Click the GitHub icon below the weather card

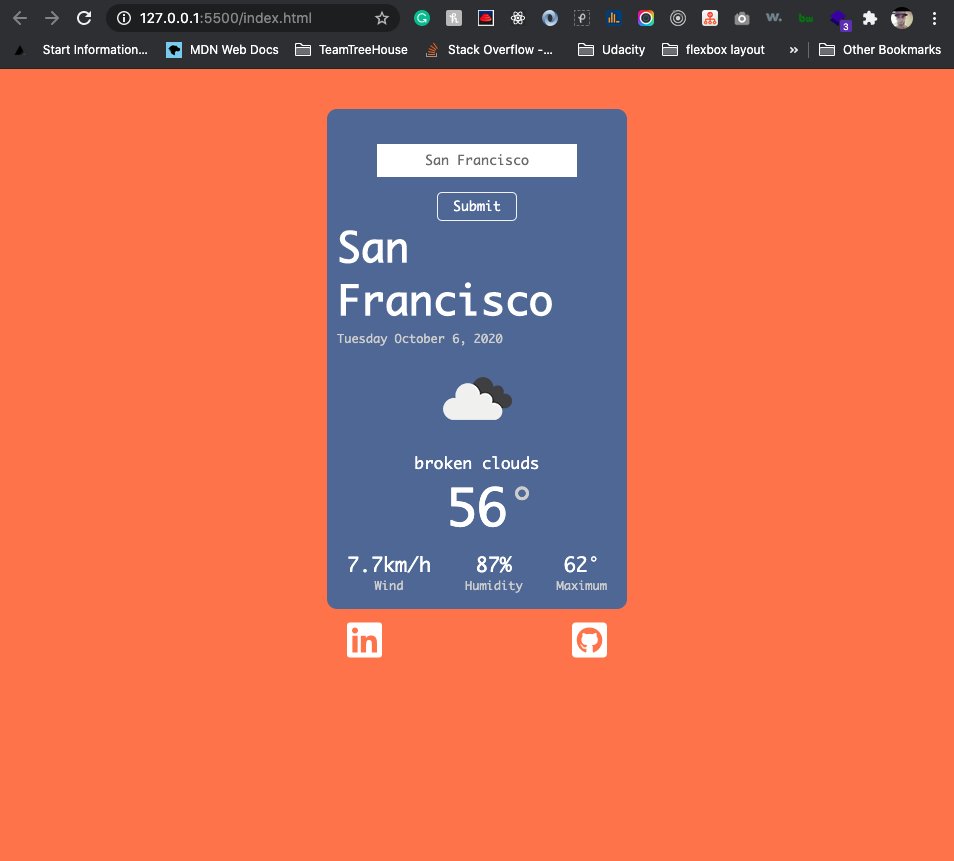coord(589,640)
